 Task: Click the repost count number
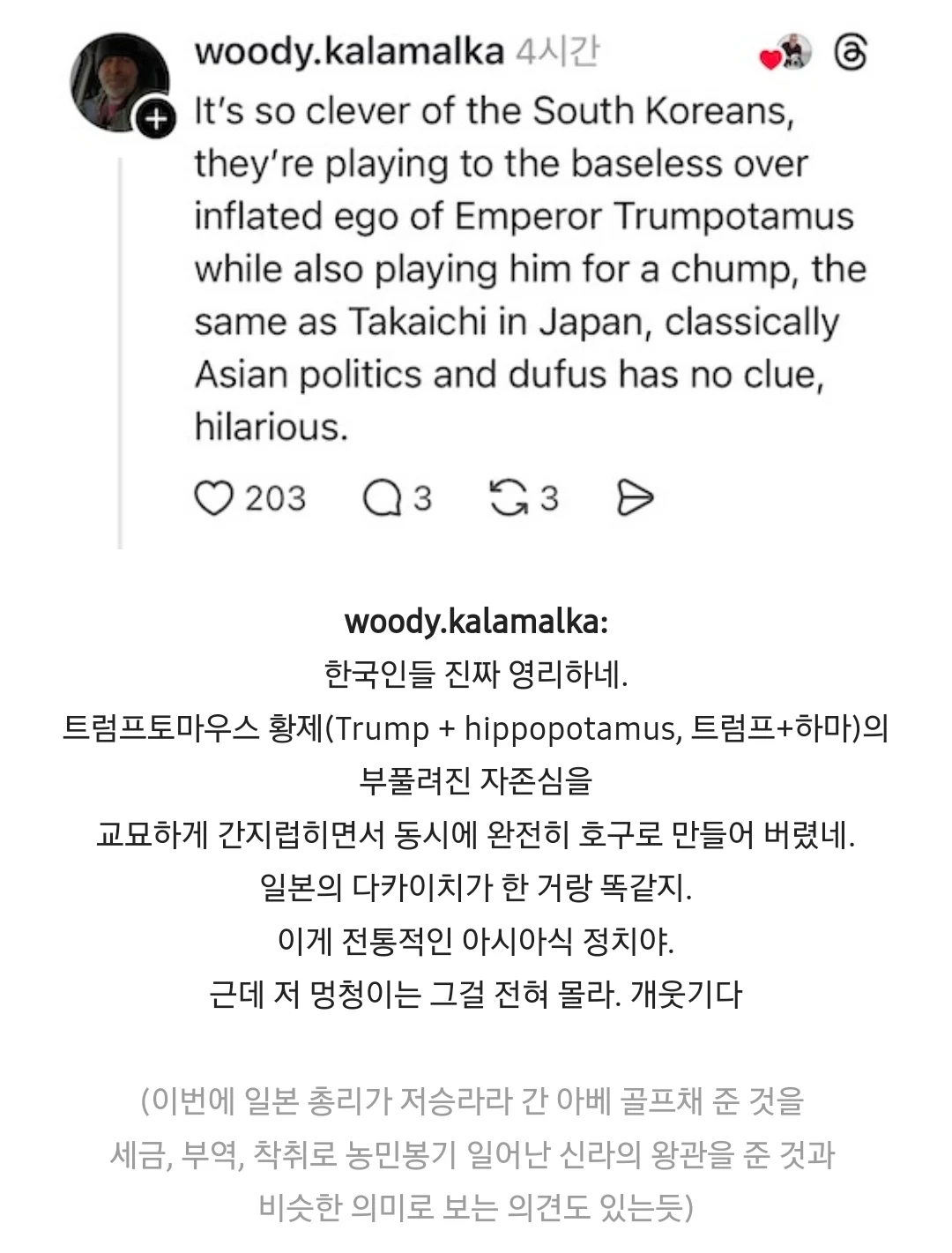click(x=549, y=498)
